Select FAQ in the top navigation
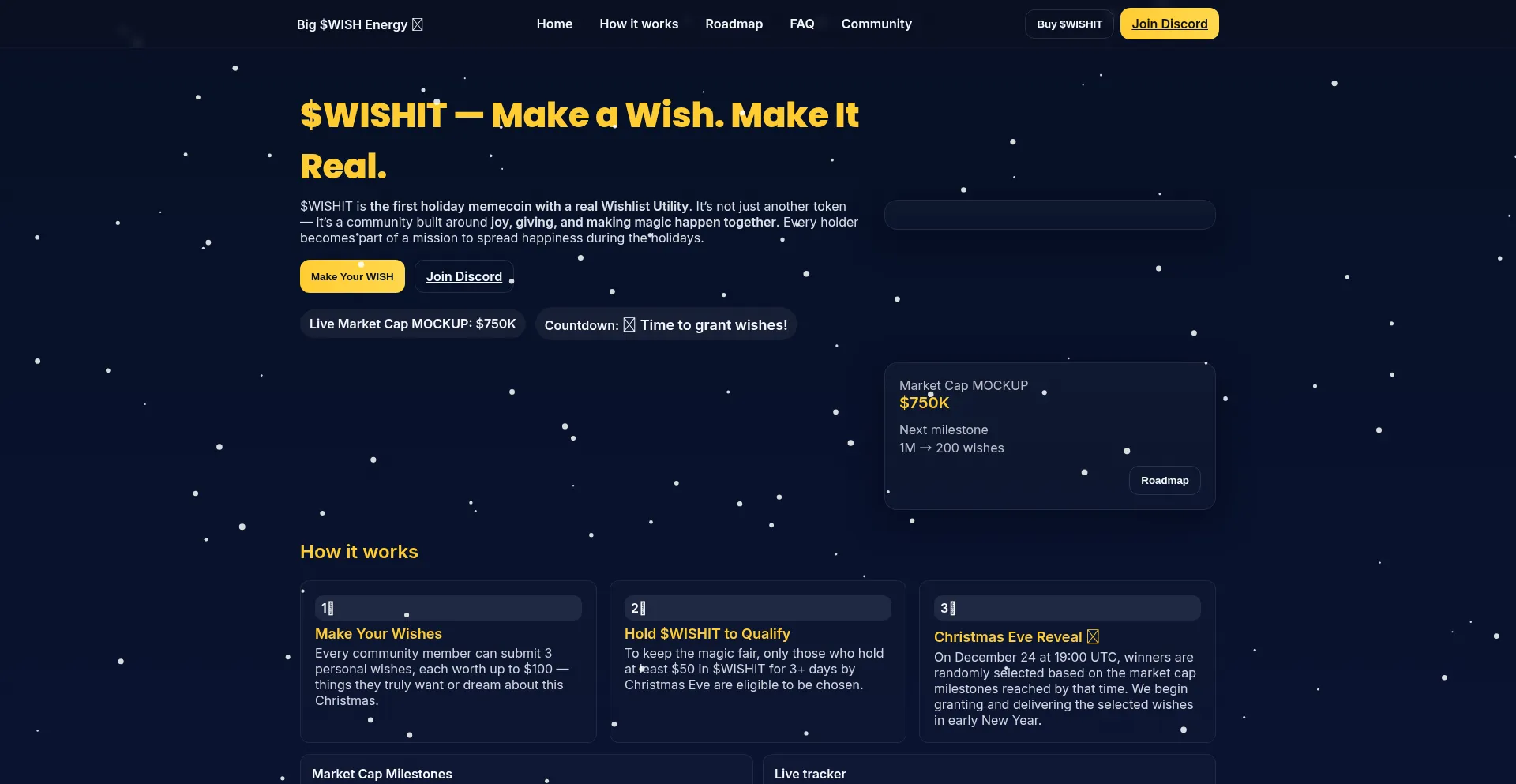Screen dimensions: 1516x784 (801, 24)
